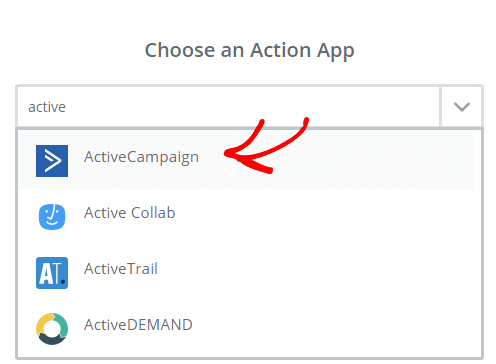Place the cursor after the typed word active

pos(66,107)
